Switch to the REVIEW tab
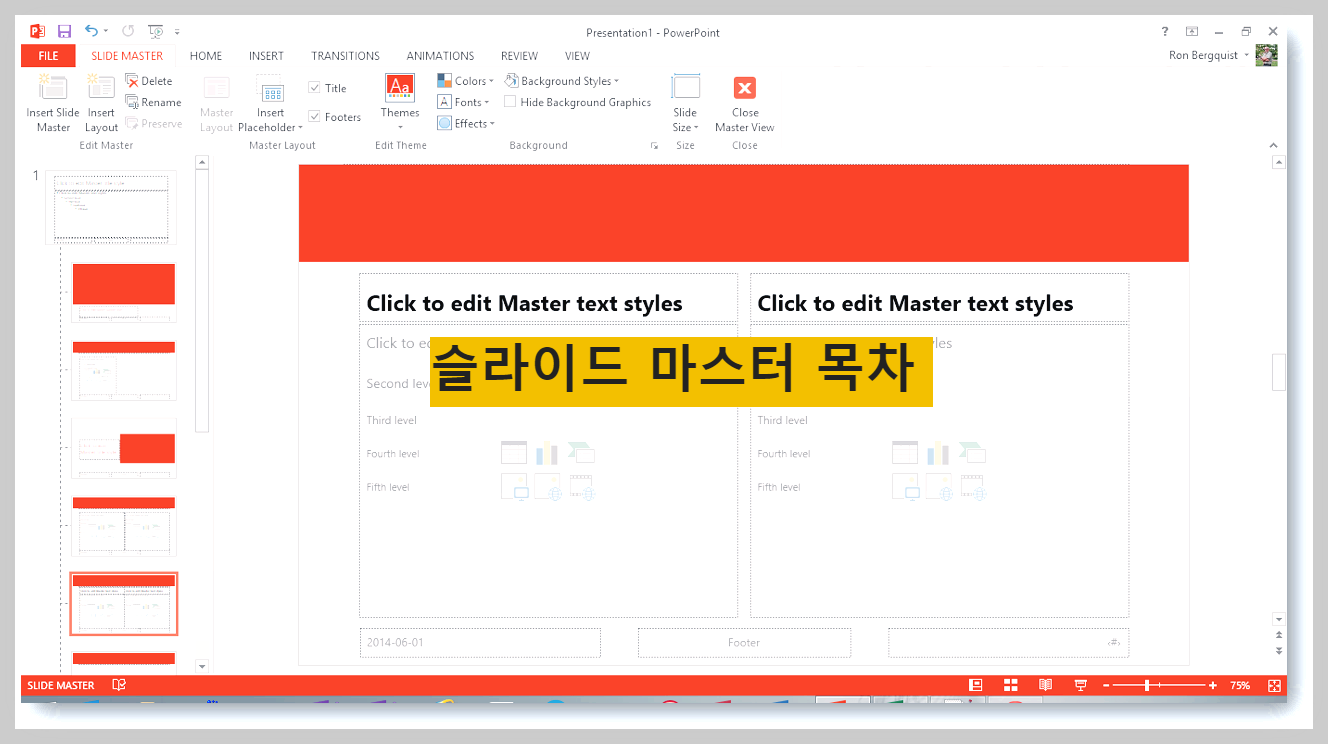Viewport: 1328px width, 744px height. [519, 56]
